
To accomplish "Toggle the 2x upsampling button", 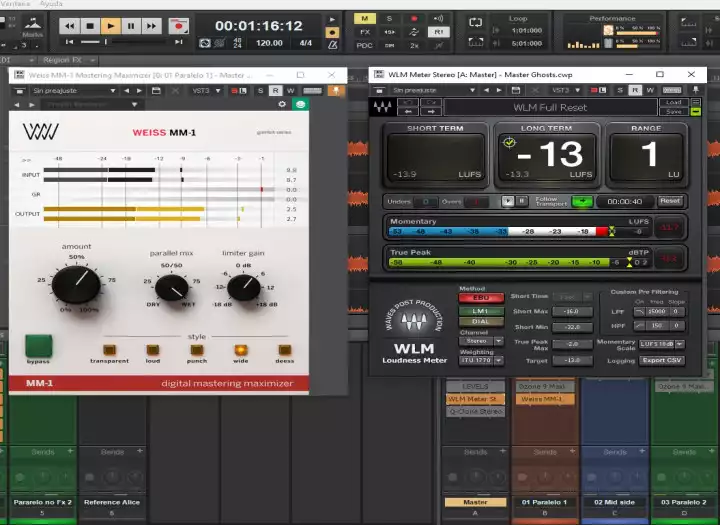I will click(414, 45).
